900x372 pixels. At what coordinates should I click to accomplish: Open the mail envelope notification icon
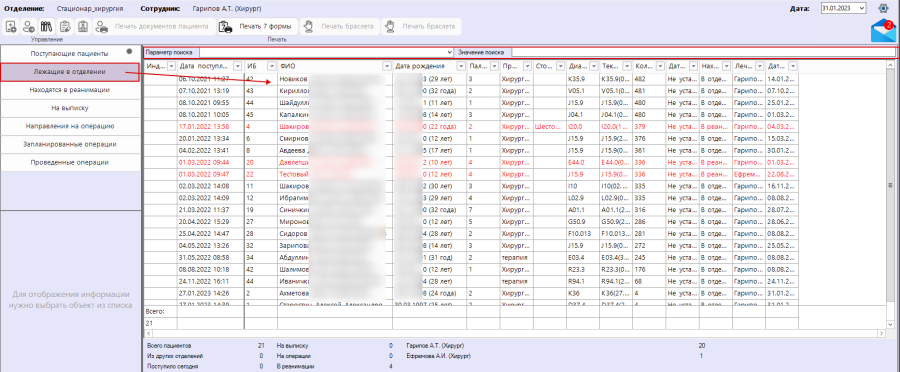[x=883, y=31]
